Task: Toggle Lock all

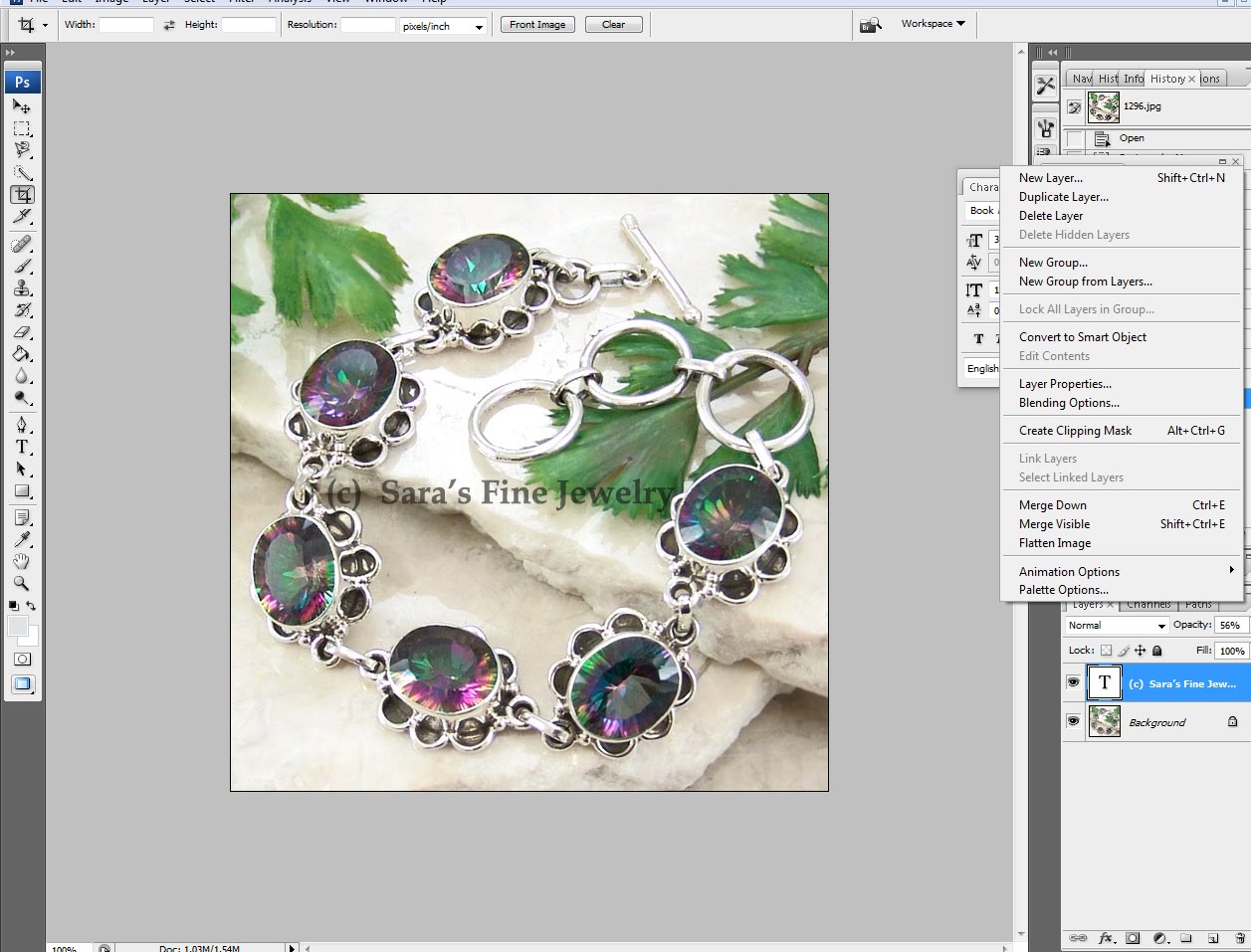Action: coord(1157,651)
